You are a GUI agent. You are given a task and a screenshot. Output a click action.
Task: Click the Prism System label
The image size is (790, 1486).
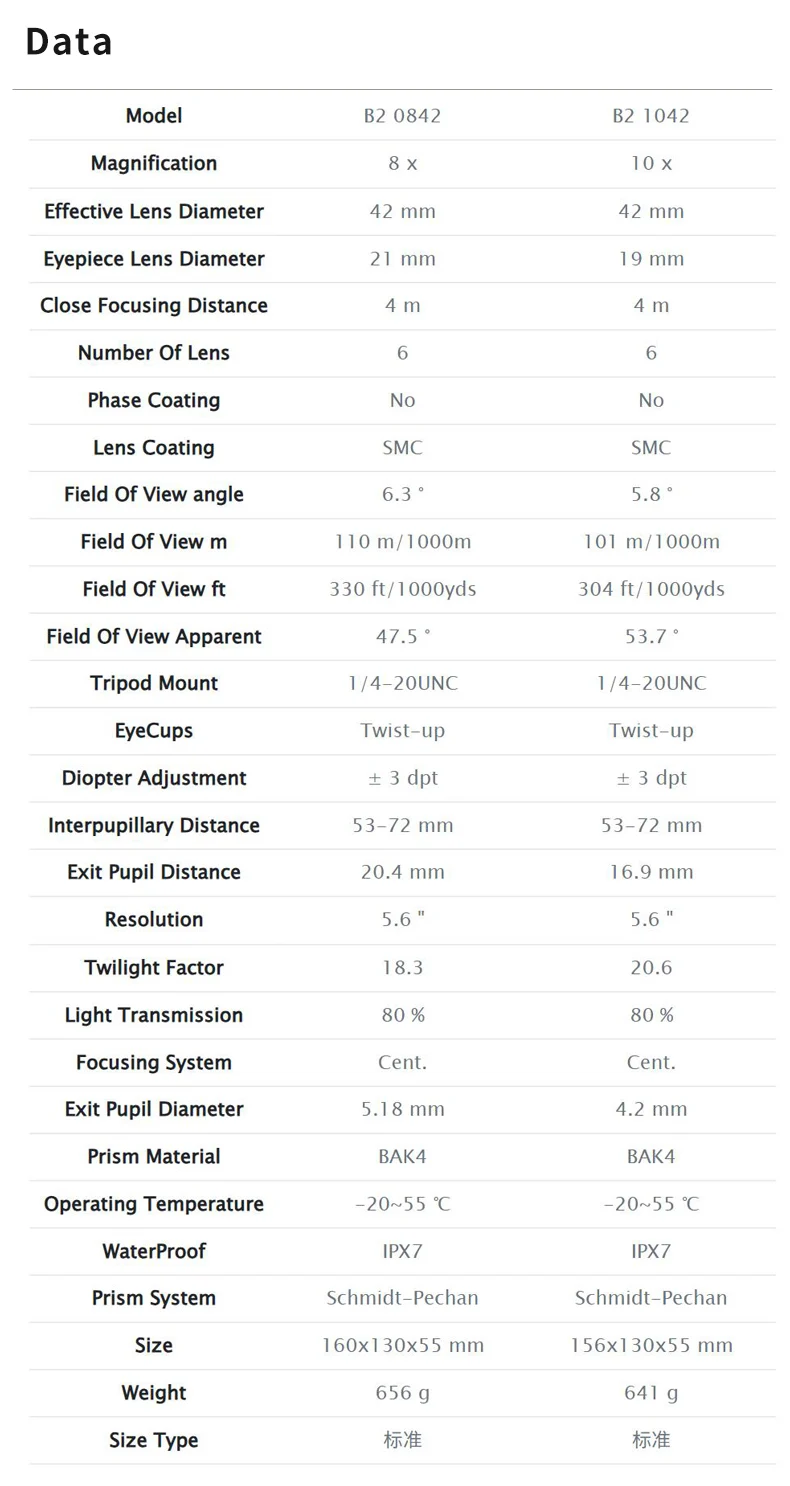click(154, 1298)
